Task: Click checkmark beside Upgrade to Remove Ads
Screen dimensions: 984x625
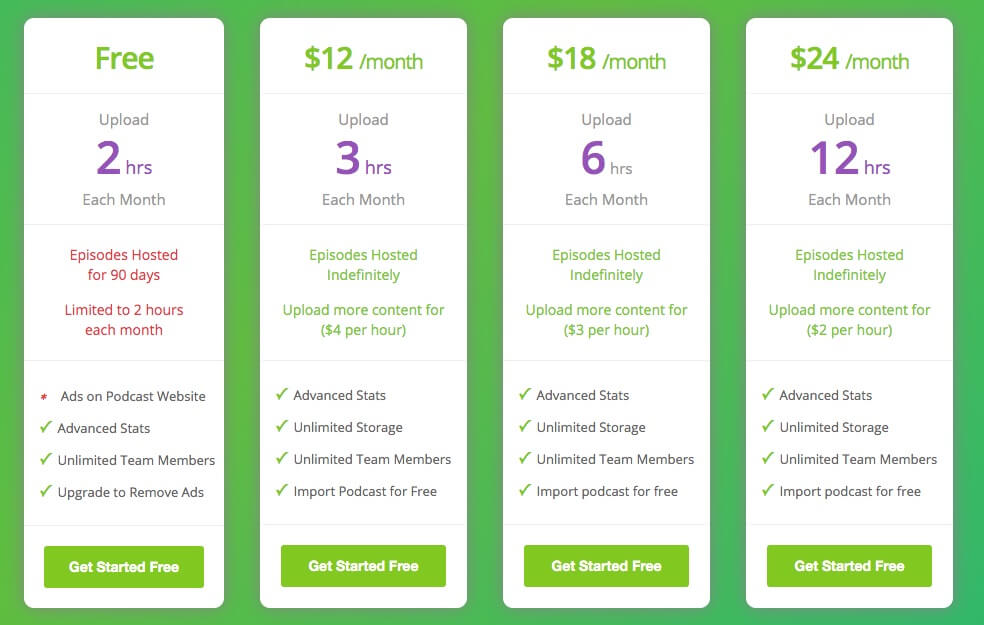Action: click(x=46, y=491)
